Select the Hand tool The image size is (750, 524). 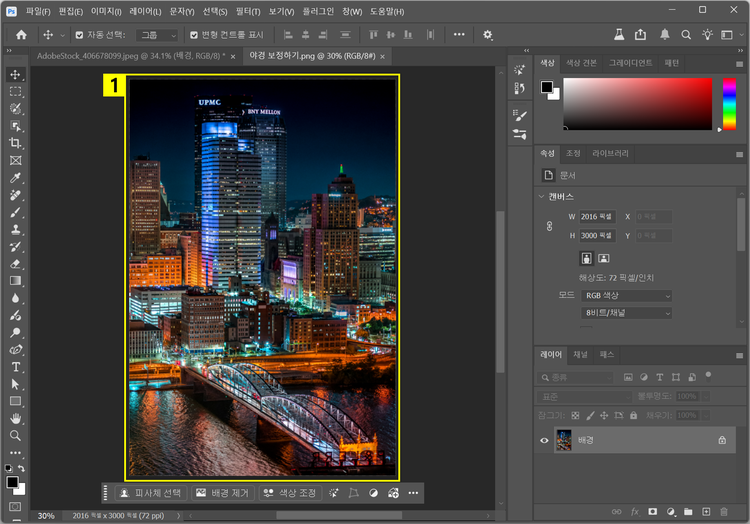(15, 419)
